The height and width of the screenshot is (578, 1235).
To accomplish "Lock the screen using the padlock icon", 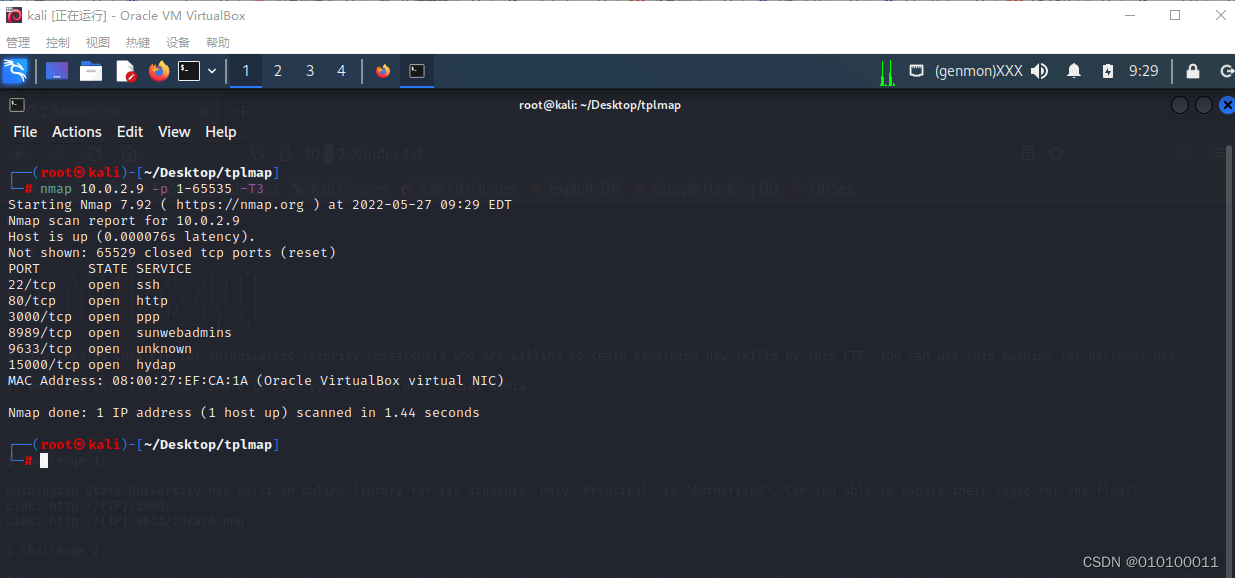I will pos(1193,71).
